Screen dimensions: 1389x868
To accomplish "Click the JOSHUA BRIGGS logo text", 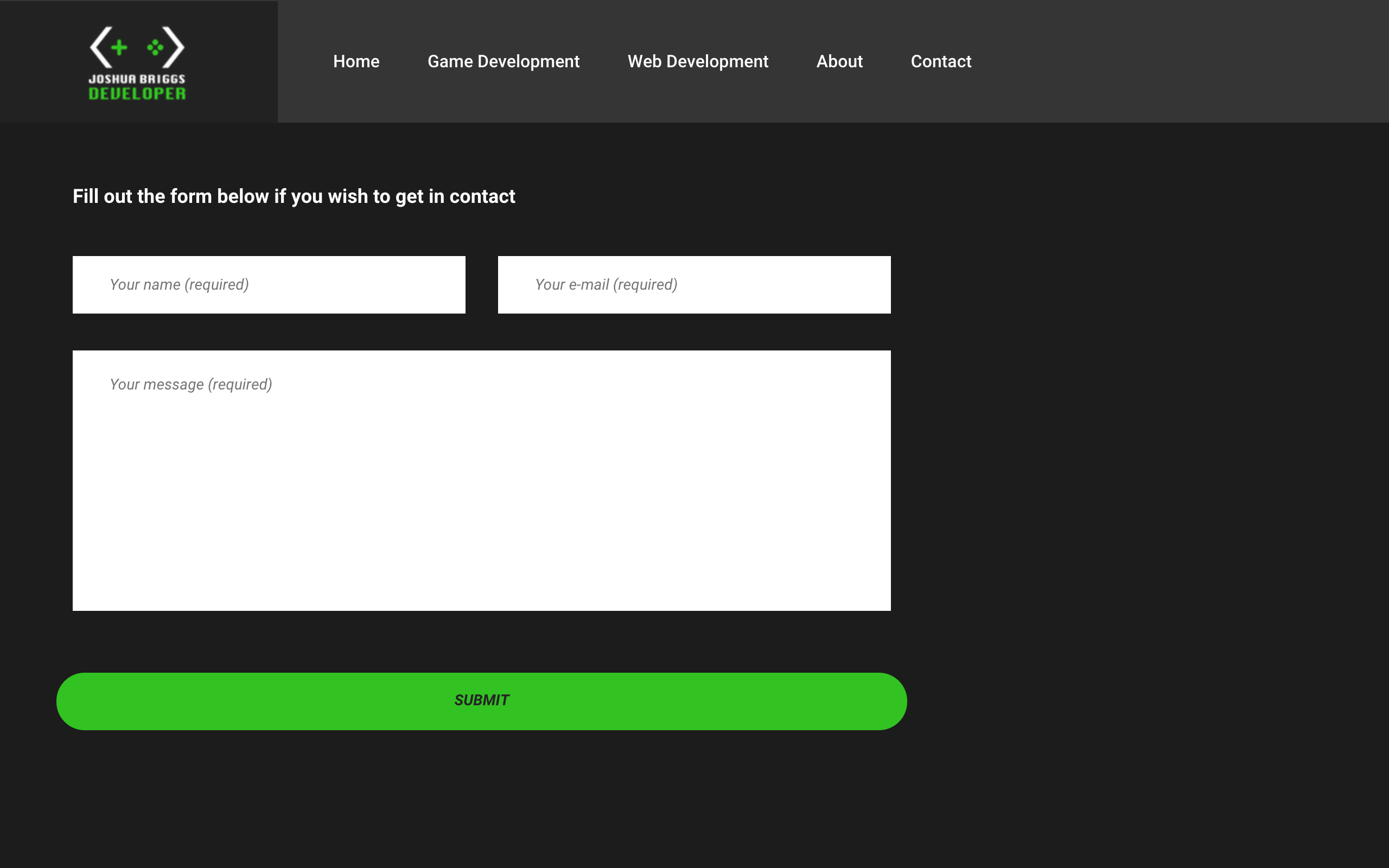I will [137, 79].
